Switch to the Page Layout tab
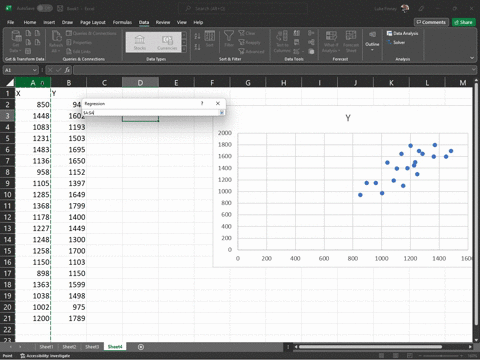This screenshot has height=360, width=480. [93, 22]
